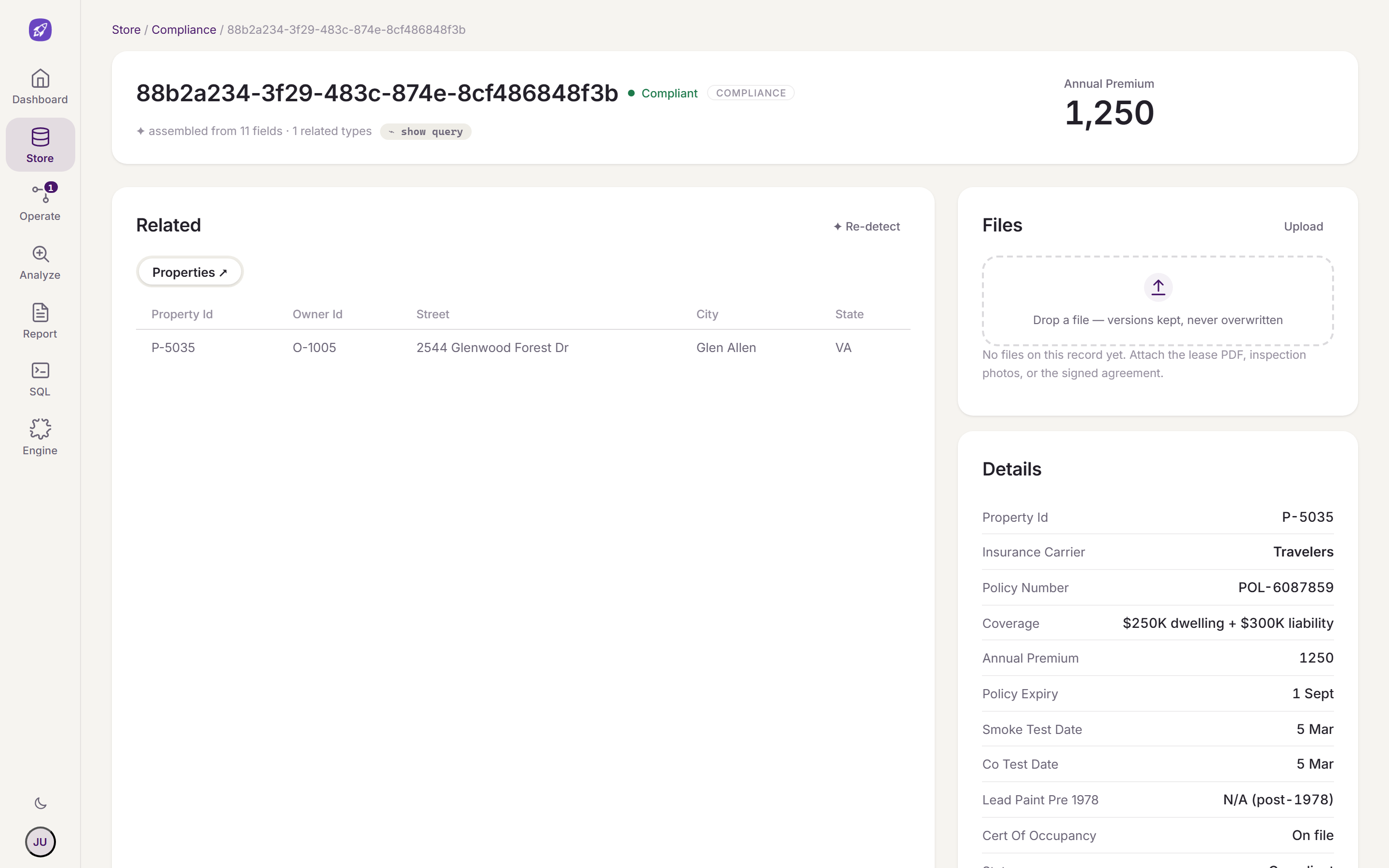Click the POL-6087859 policy number
The width and height of the screenshot is (1389, 868).
pos(1286,587)
